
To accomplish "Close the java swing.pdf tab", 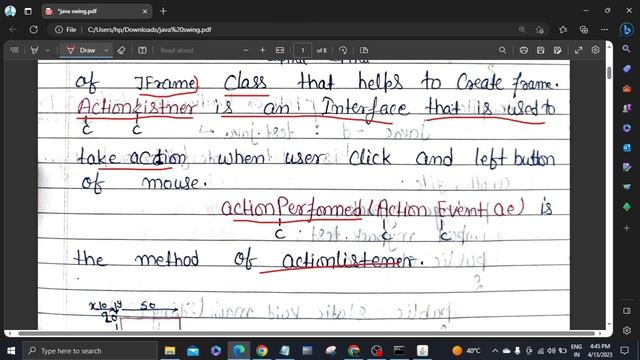I will 144,11.
